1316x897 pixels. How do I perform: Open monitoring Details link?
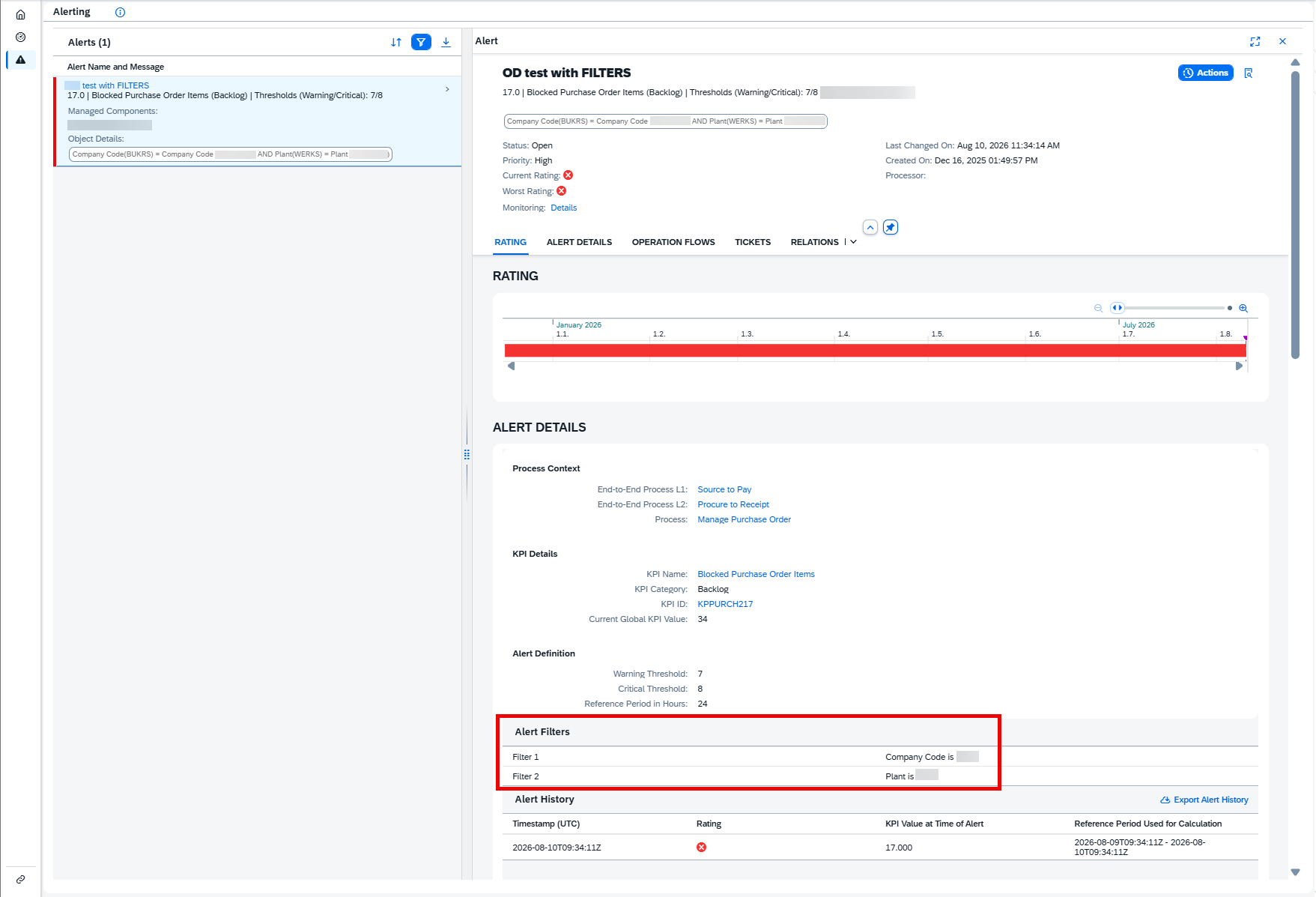[x=563, y=208]
